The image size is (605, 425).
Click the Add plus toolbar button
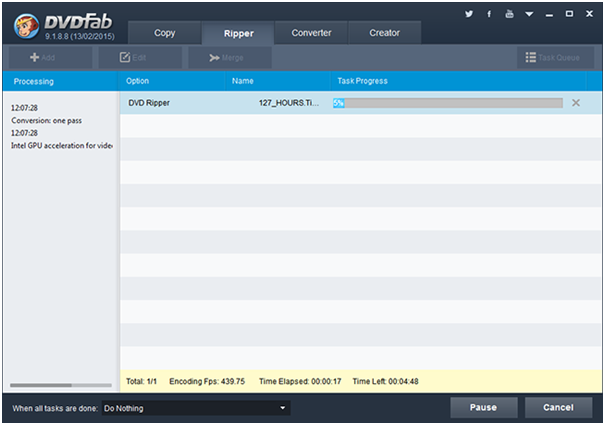50,58
